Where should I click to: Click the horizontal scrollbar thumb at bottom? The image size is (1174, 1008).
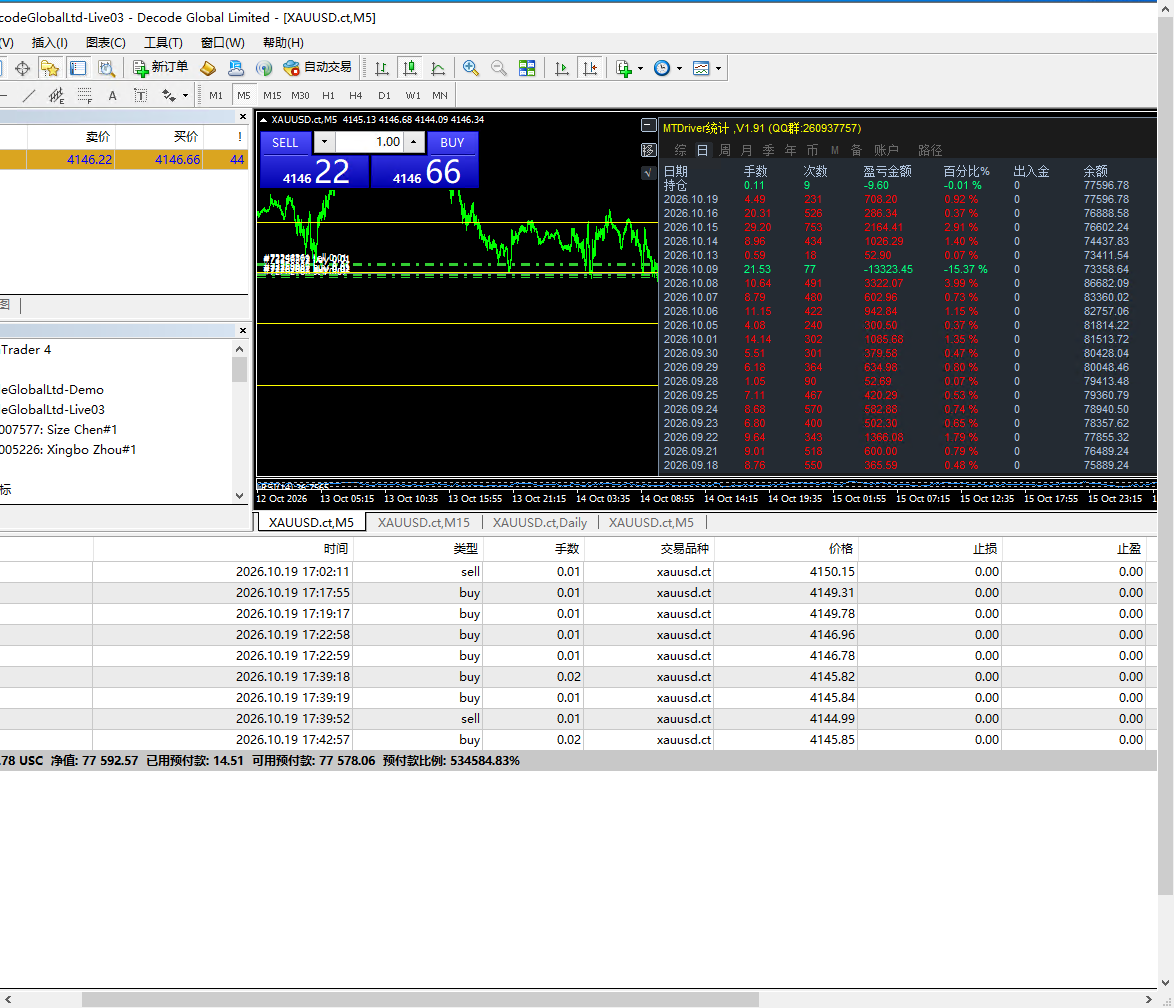coord(420,1000)
